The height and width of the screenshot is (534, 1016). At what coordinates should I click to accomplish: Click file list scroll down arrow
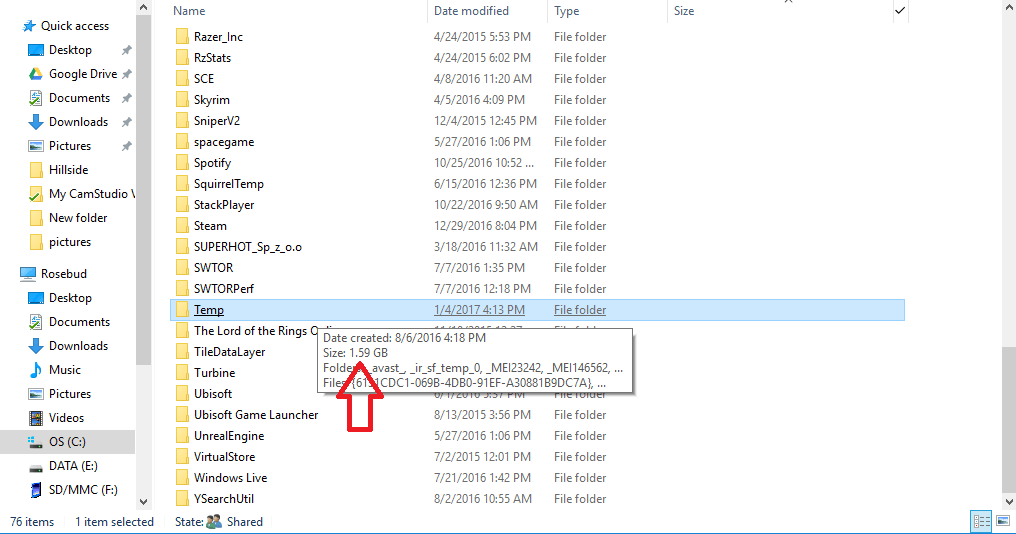1009,502
